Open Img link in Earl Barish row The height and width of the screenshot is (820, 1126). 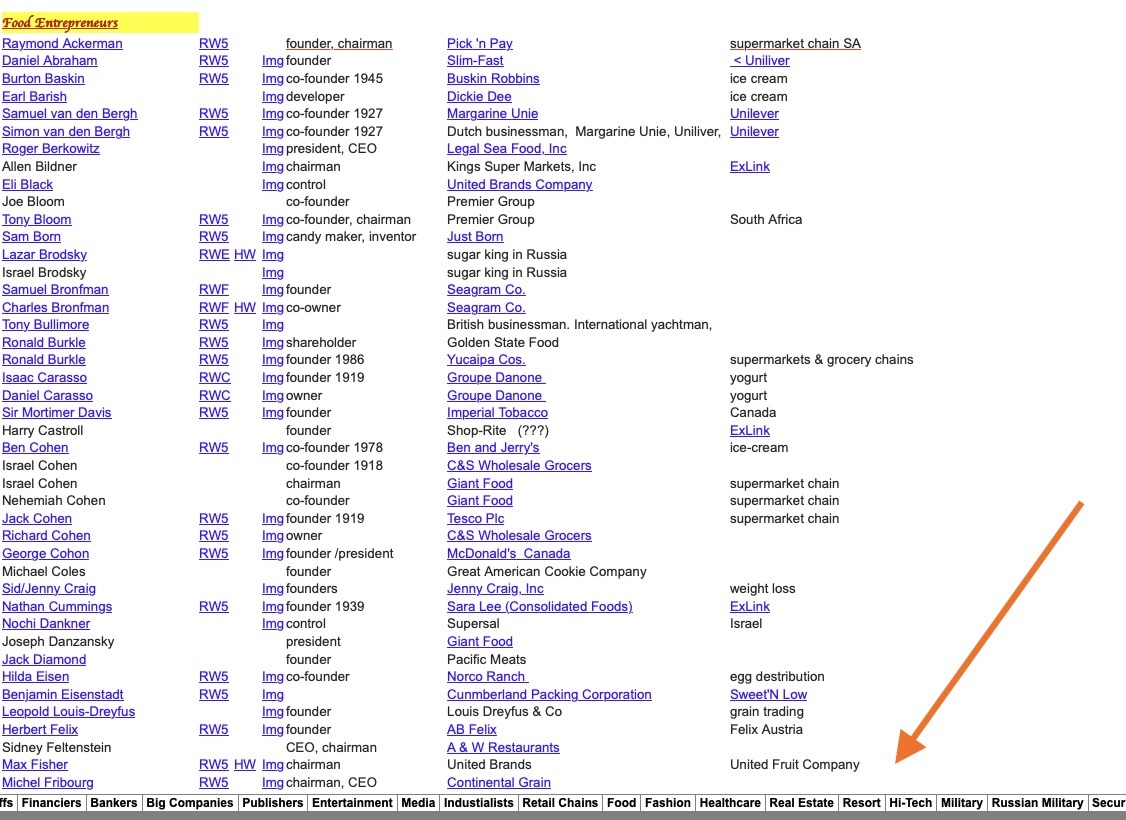272,96
